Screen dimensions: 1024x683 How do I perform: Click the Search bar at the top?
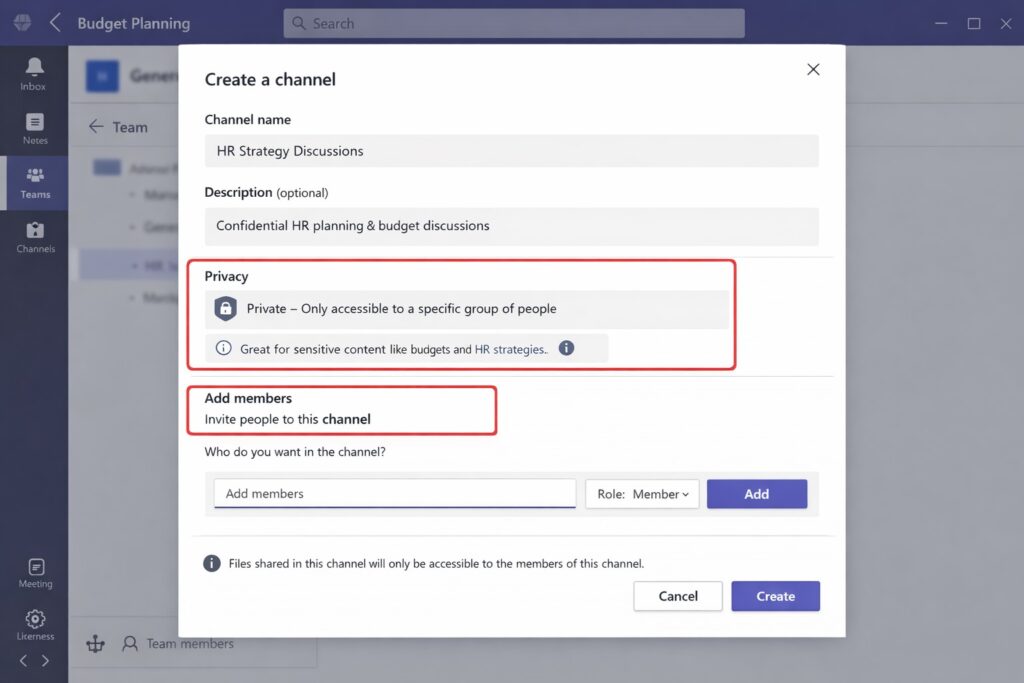pos(512,22)
